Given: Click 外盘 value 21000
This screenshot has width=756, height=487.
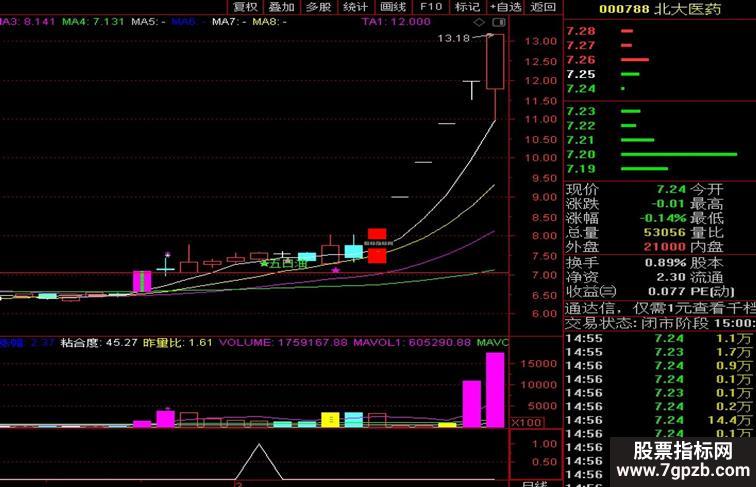Looking at the screenshot, I should [x=664, y=247].
